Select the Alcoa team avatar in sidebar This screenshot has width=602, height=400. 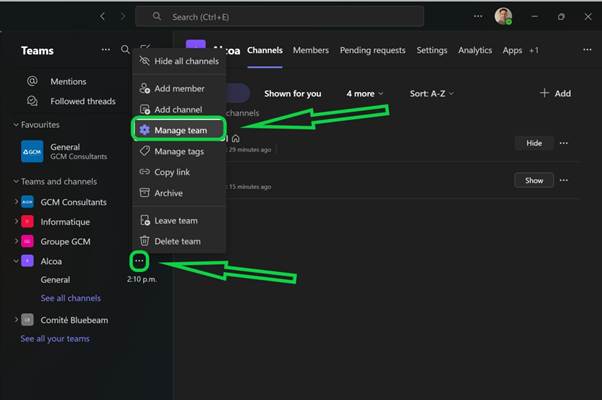coord(27,261)
